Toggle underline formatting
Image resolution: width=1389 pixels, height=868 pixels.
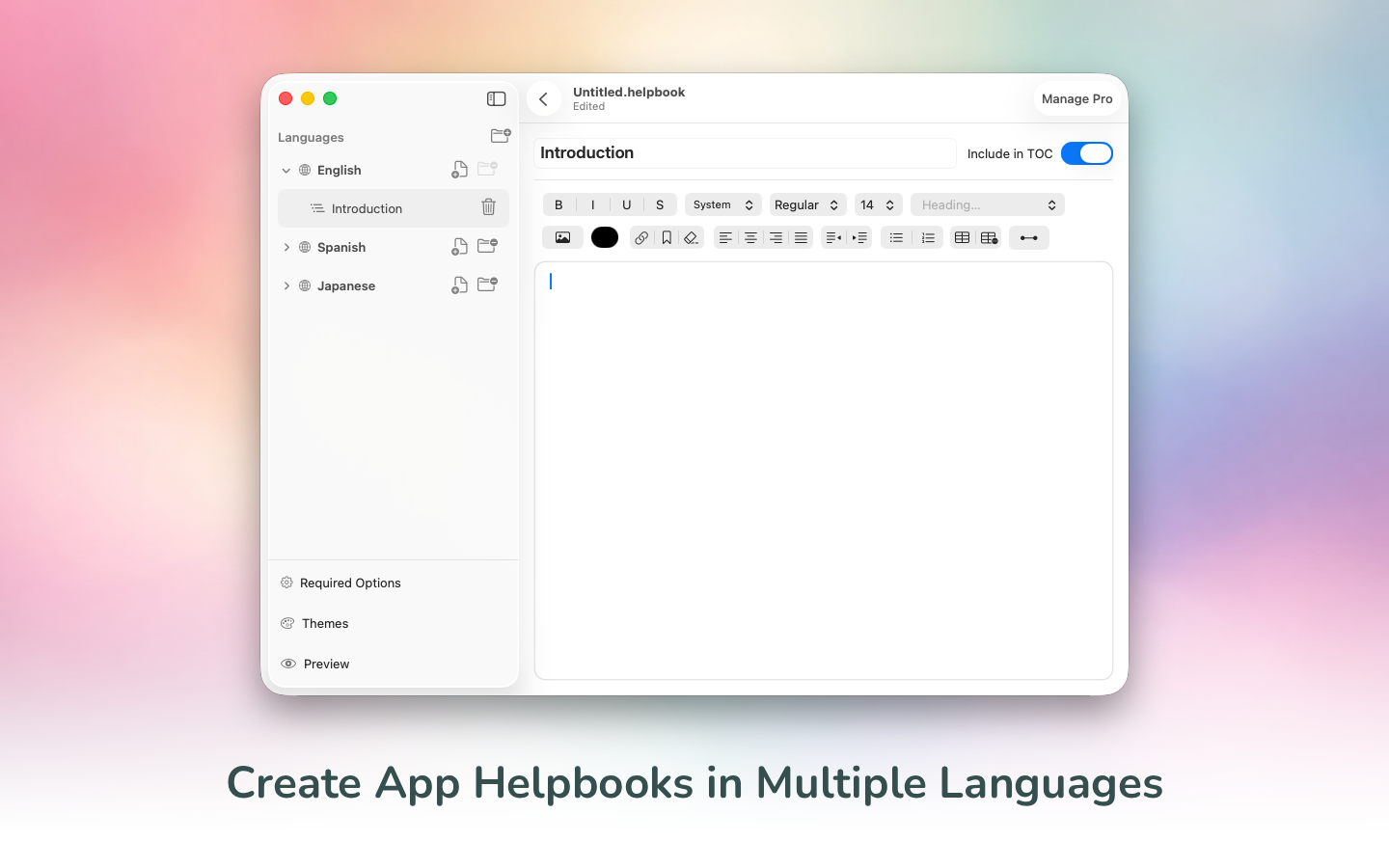tap(626, 204)
